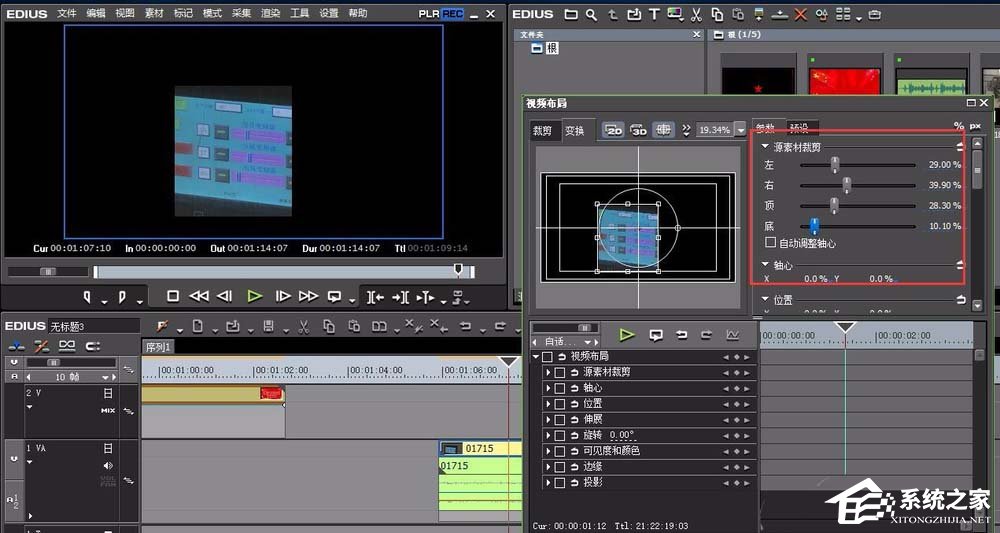Click the 底 crop slider handle
Screen dimensions: 1000x533
[x=815, y=227]
